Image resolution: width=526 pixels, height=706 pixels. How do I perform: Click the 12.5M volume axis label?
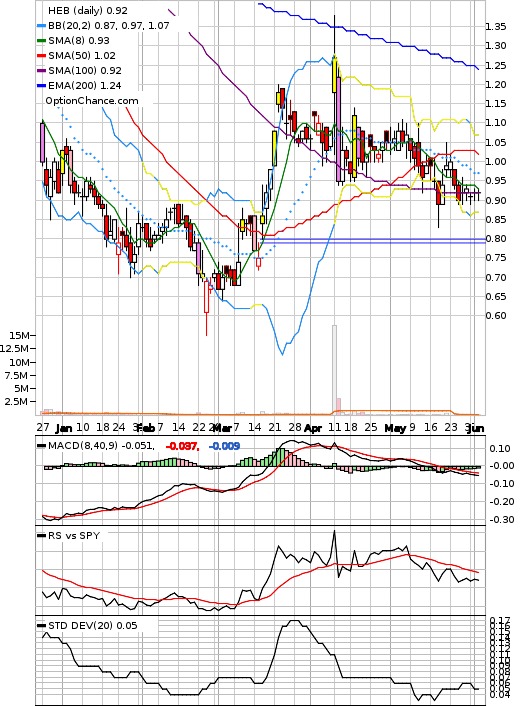pyautogui.click(x=15, y=348)
